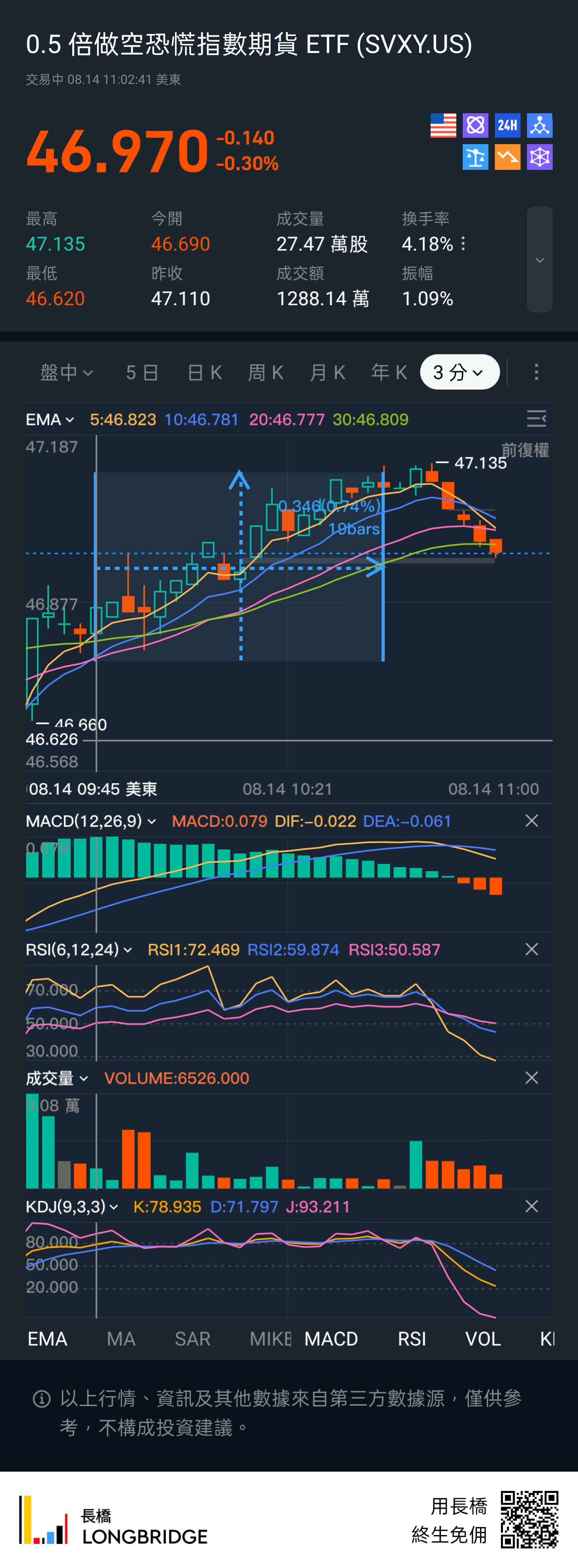Tap the blue node-tree icon
The width and height of the screenshot is (578, 1568).
click(540, 125)
